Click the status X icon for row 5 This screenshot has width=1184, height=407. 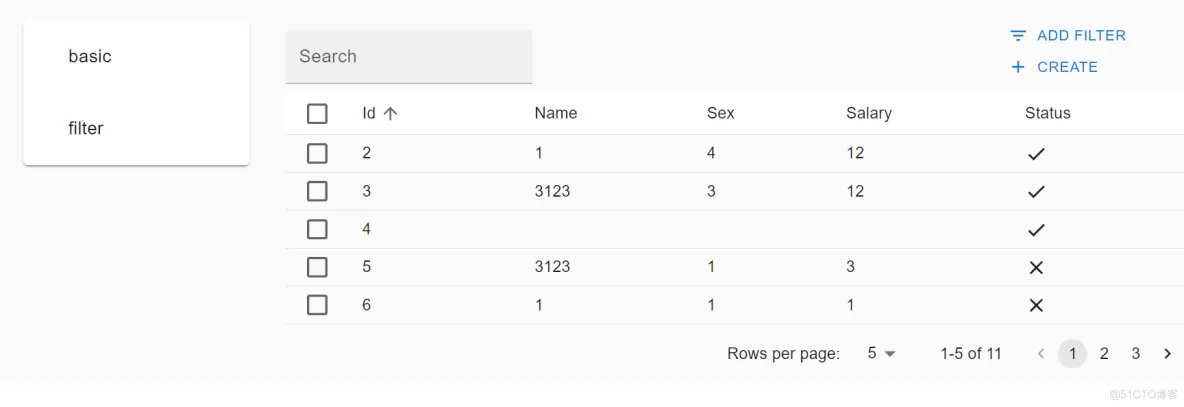1036,267
